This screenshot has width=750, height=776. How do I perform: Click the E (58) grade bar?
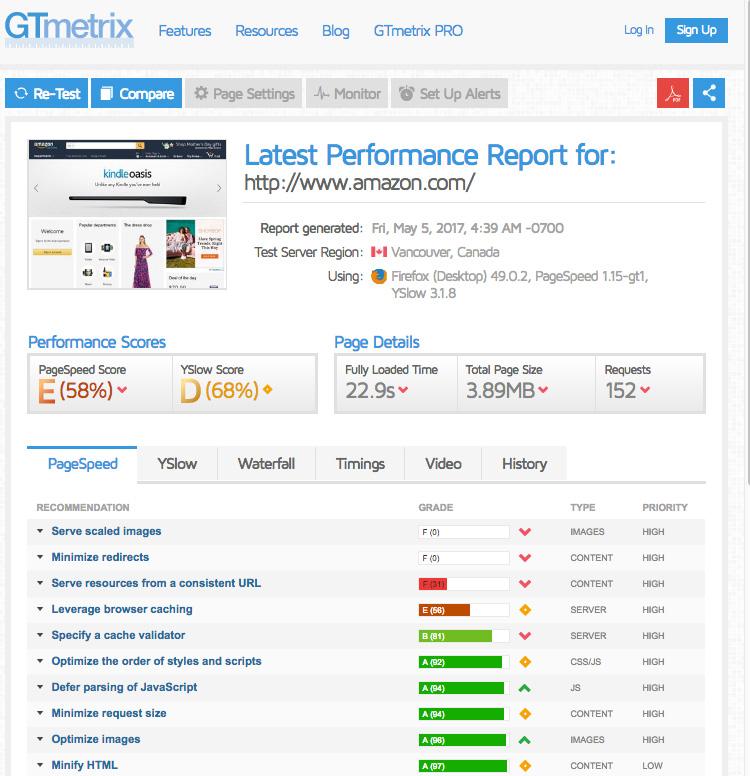pyautogui.click(x=464, y=610)
